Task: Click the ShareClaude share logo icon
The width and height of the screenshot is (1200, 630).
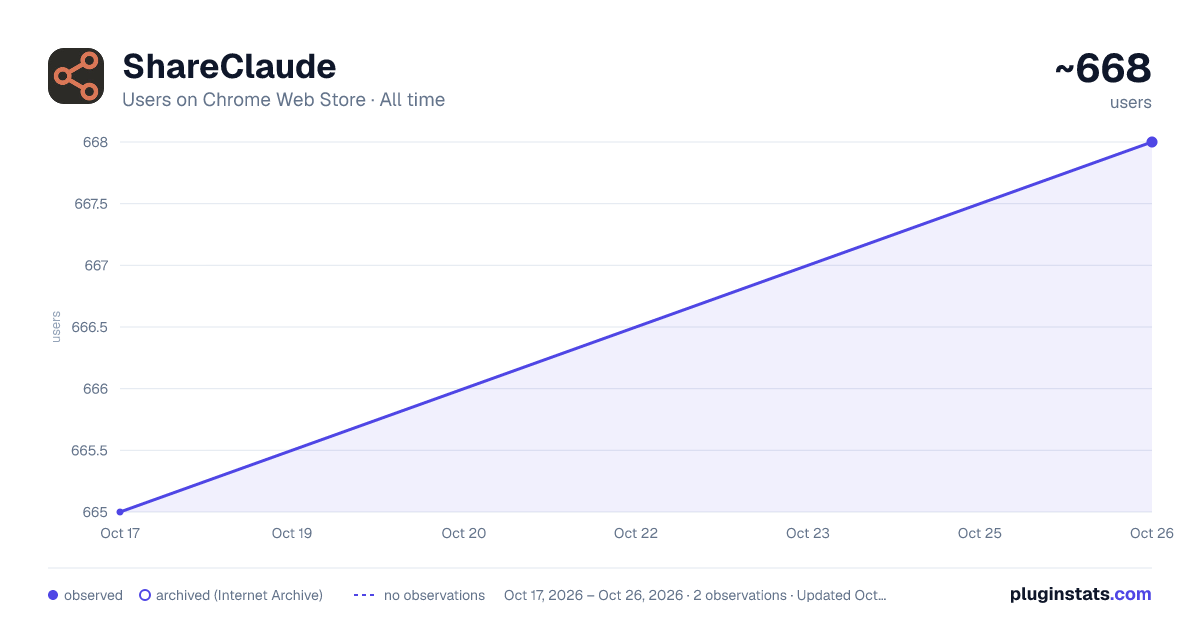Action: tap(76, 76)
